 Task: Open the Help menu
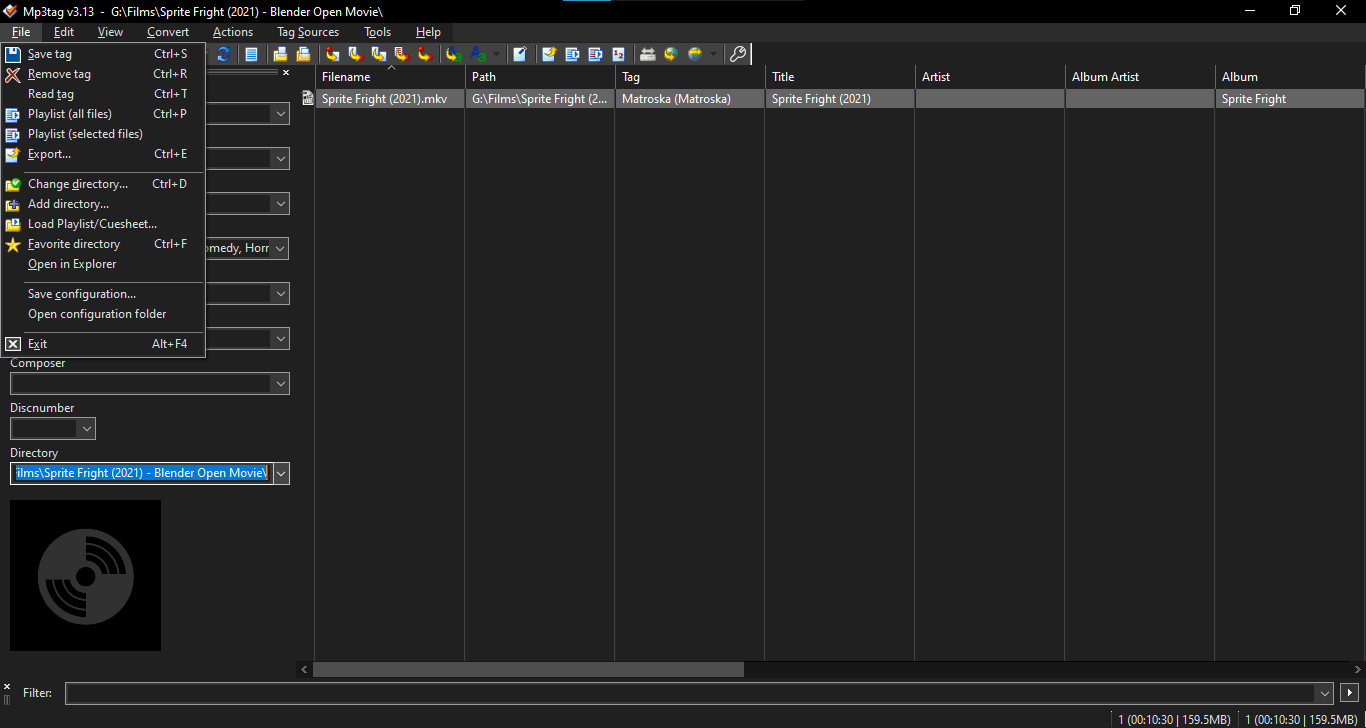pyautogui.click(x=428, y=32)
